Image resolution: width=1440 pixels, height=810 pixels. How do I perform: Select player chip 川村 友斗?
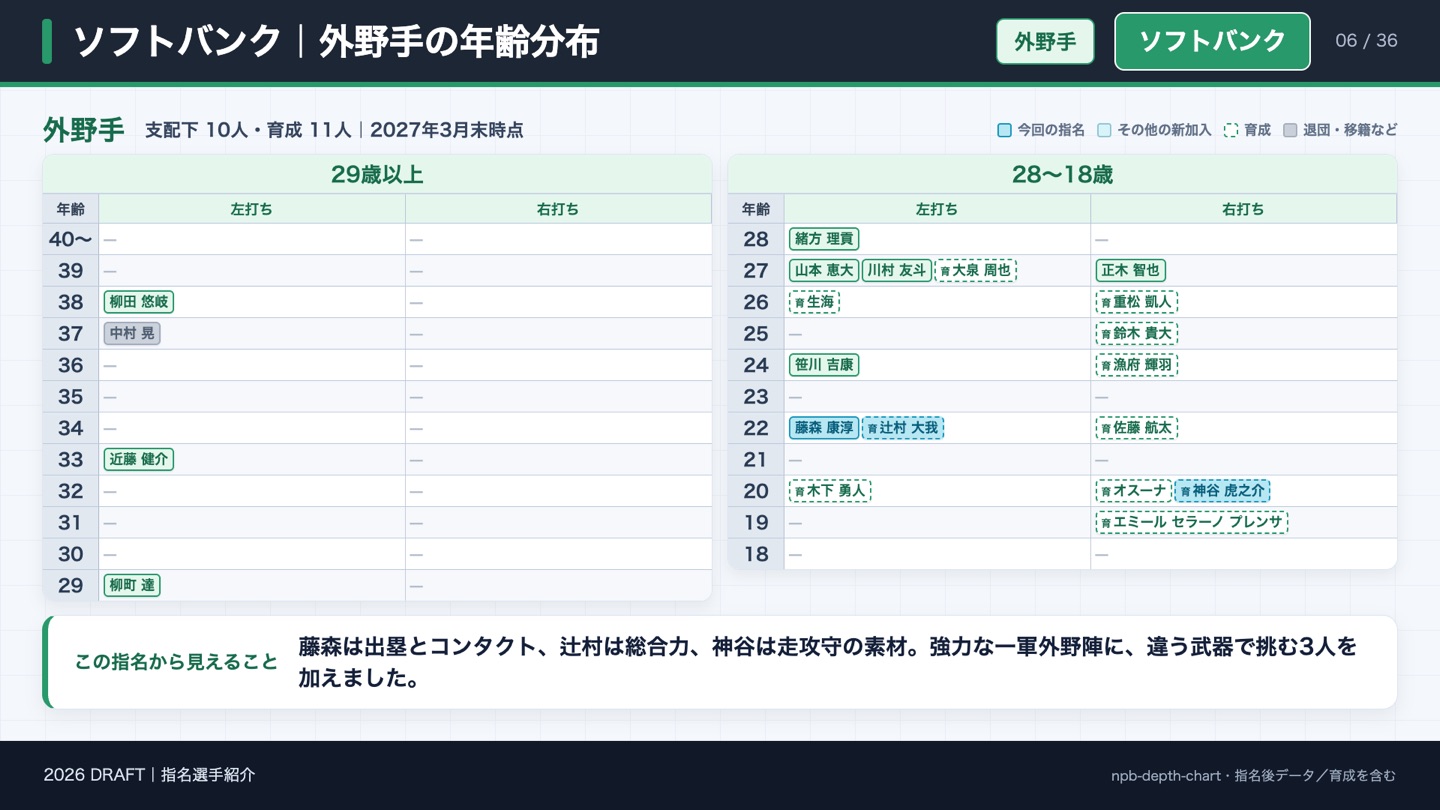click(897, 271)
